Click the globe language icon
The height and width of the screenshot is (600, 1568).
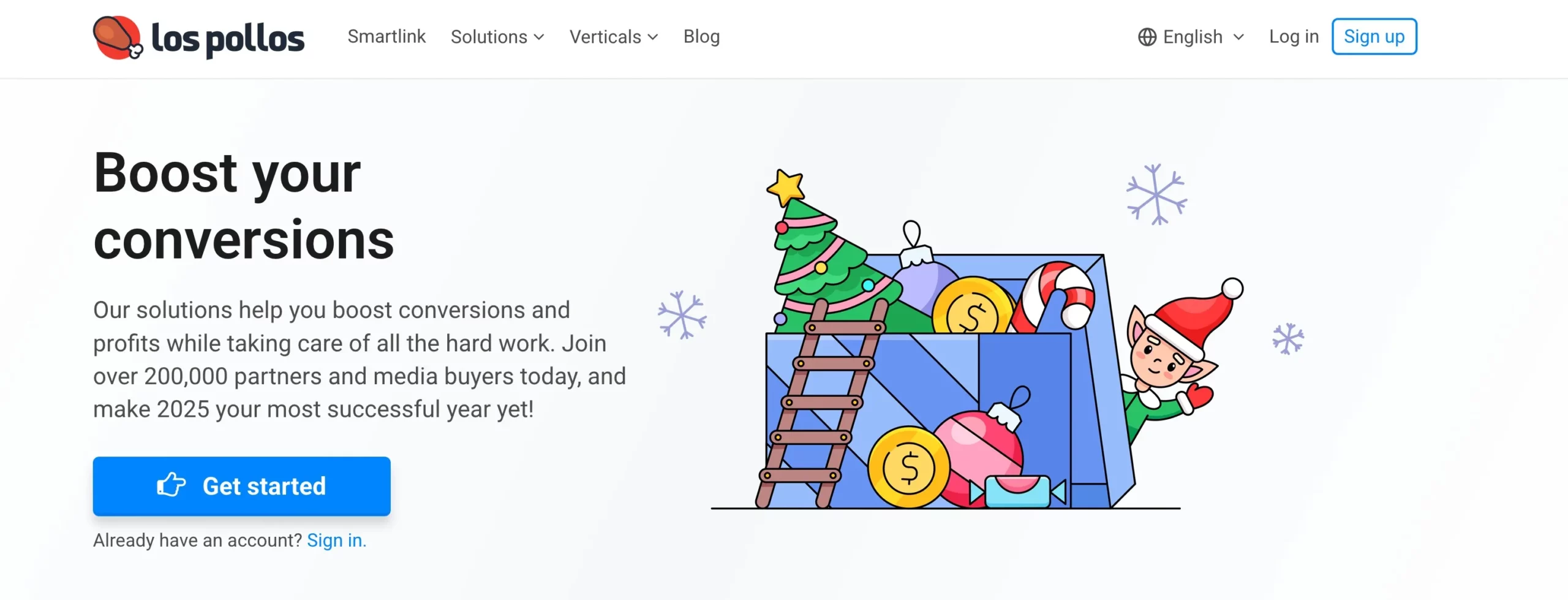[1147, 37]
